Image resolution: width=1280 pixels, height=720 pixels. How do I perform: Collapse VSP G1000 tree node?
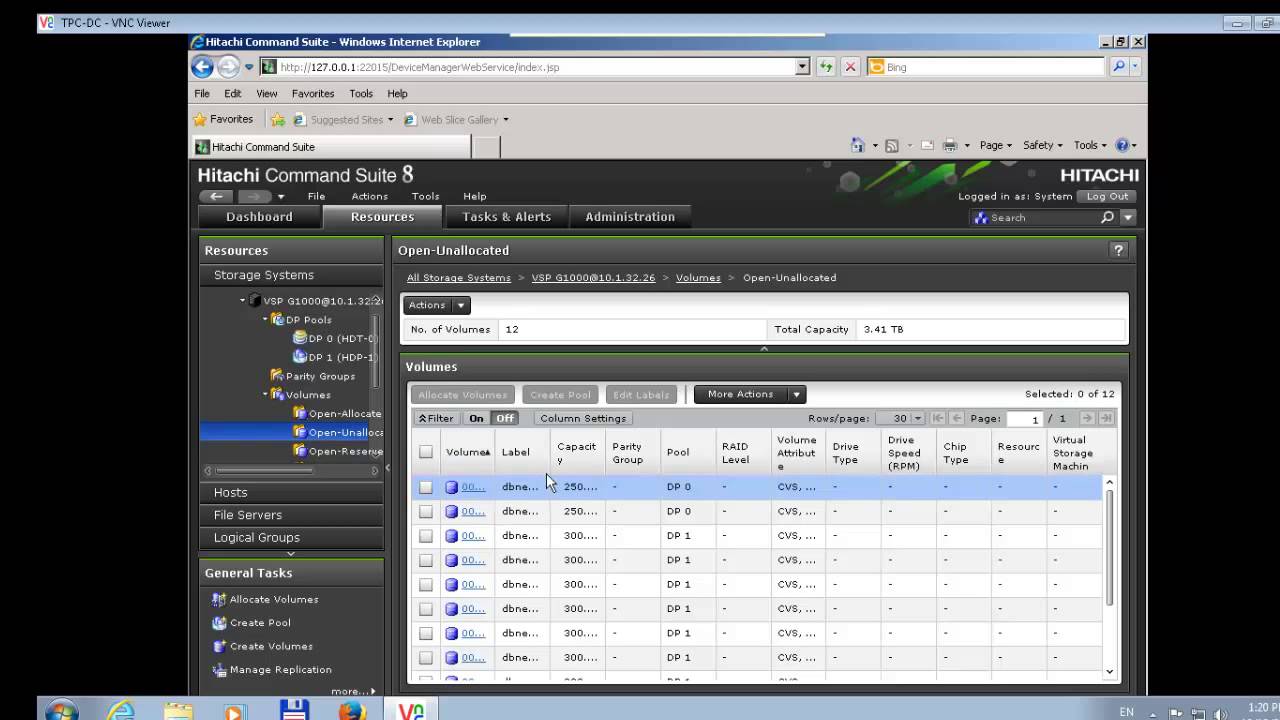click(x=242, y=300)
